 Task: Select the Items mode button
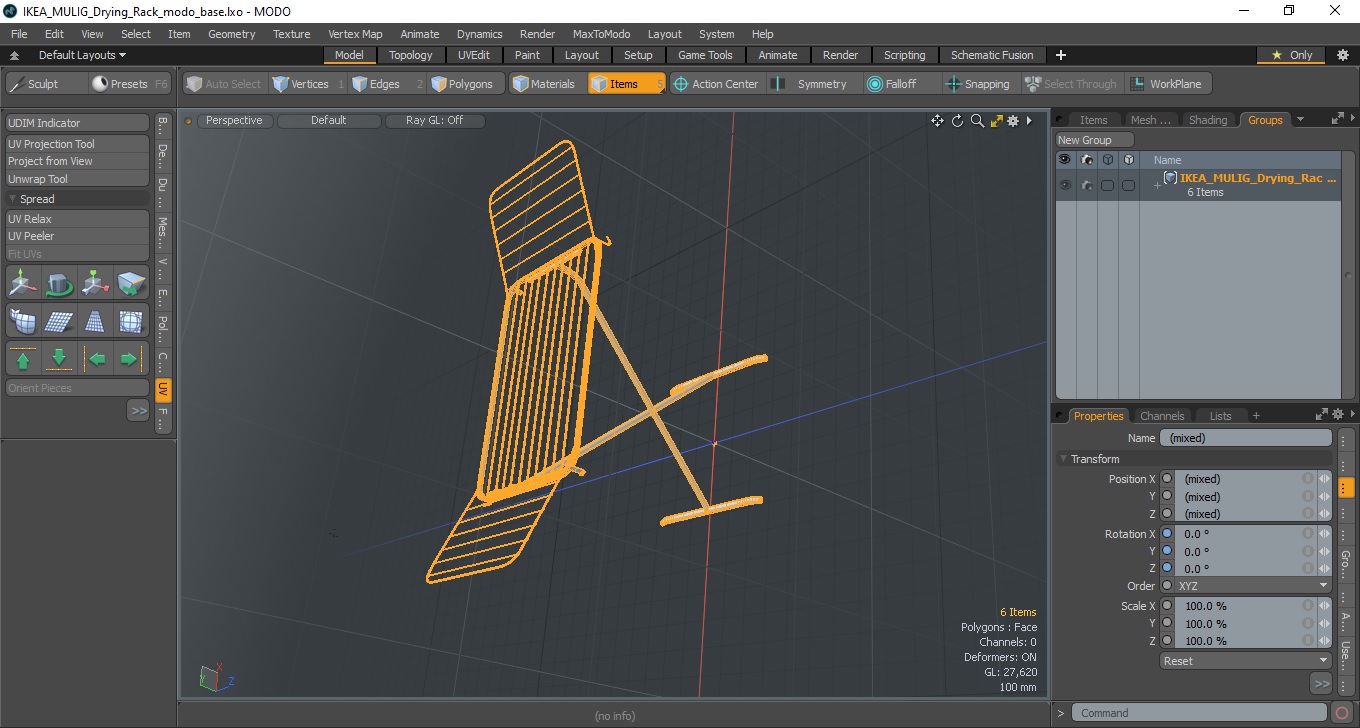click(625, 84)
